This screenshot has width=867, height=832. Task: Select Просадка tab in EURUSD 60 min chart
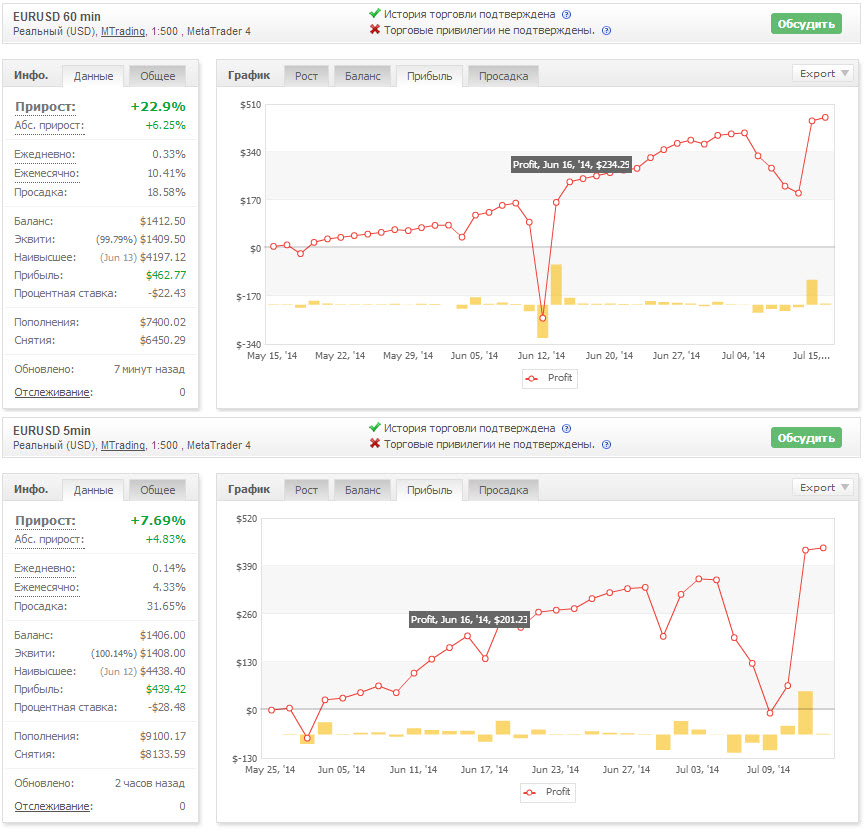coord(503,76)
